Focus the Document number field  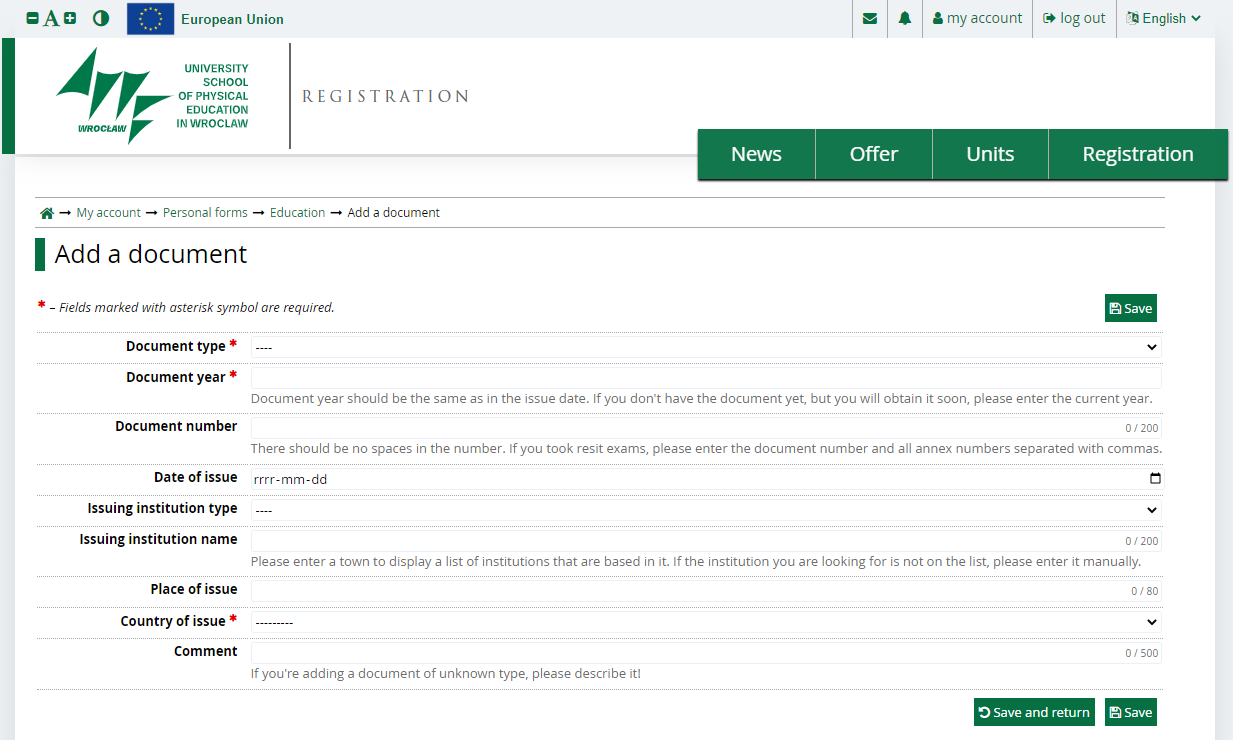pyautogui.click(x=706, y=427)
